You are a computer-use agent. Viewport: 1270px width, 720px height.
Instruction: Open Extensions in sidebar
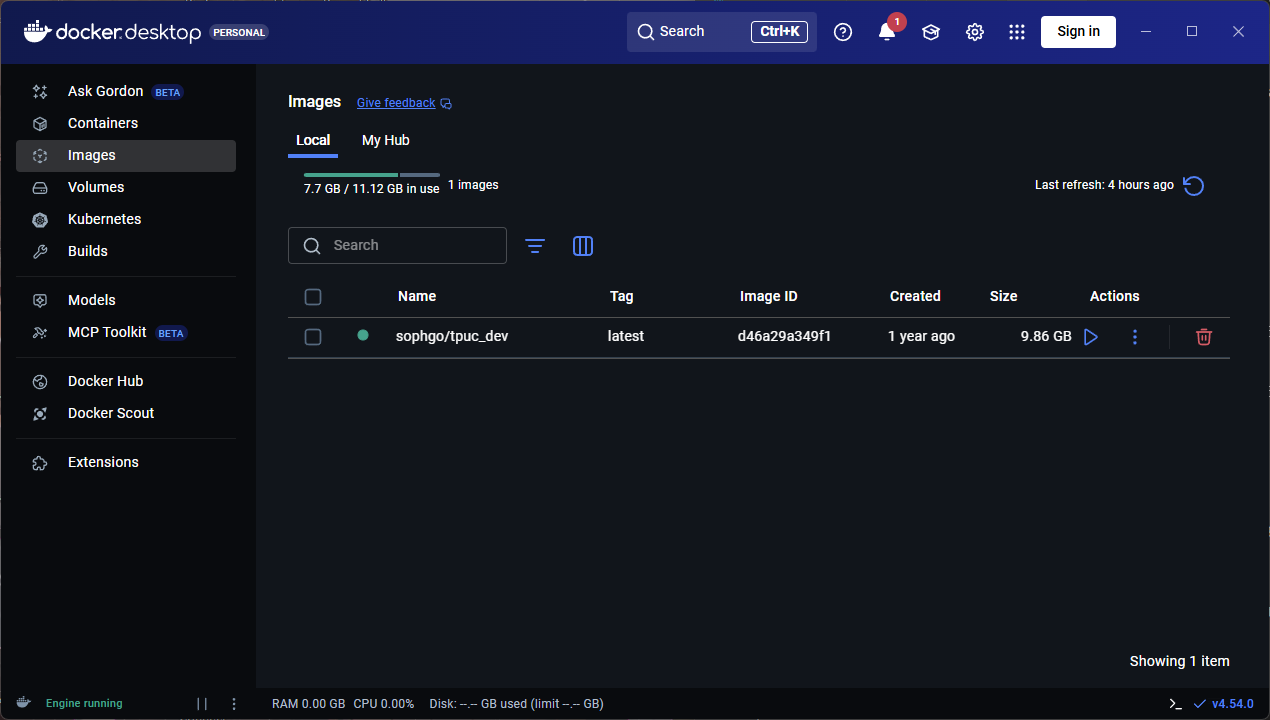(126, 462)
